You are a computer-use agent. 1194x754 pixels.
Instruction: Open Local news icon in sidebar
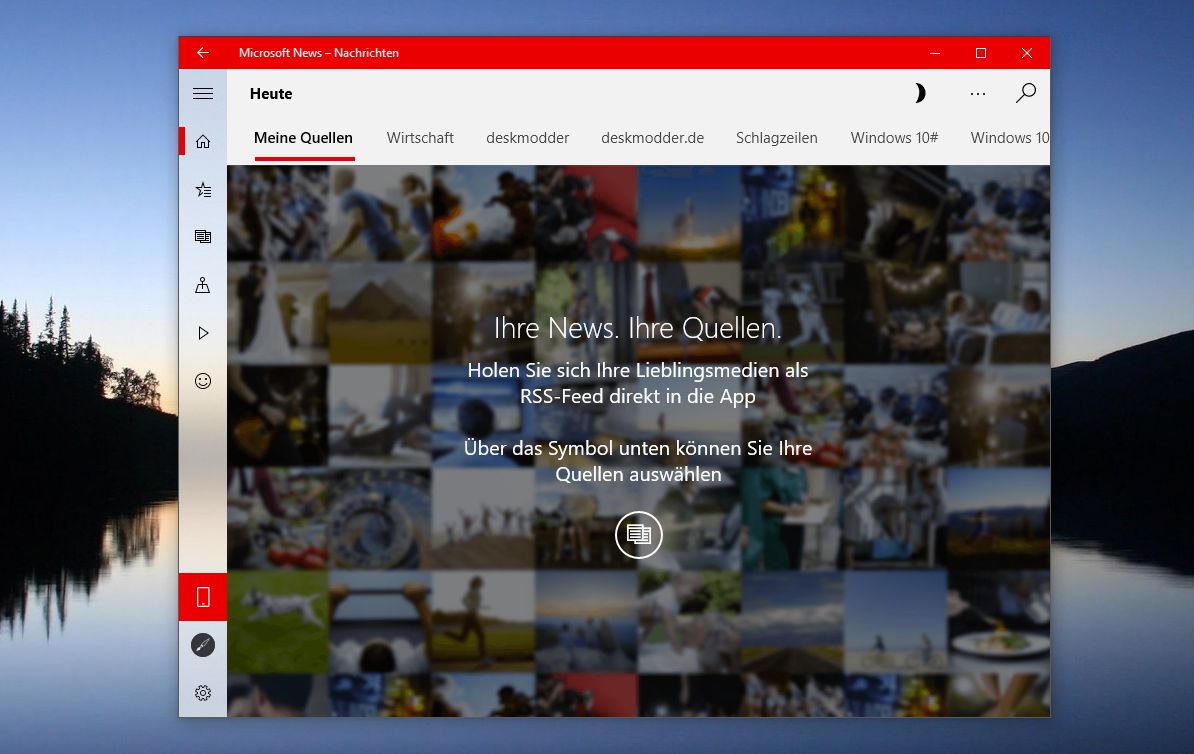coord(203,285)
